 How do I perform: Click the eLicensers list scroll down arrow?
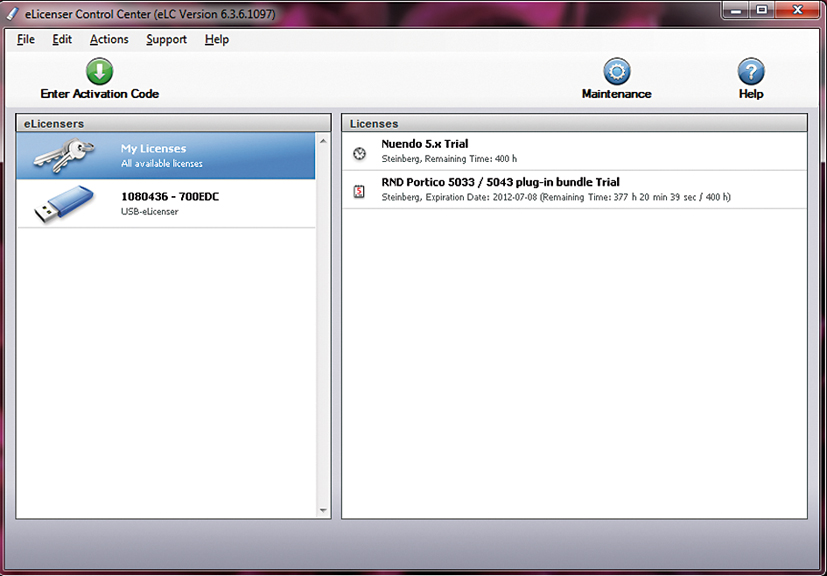pos(323,510)
